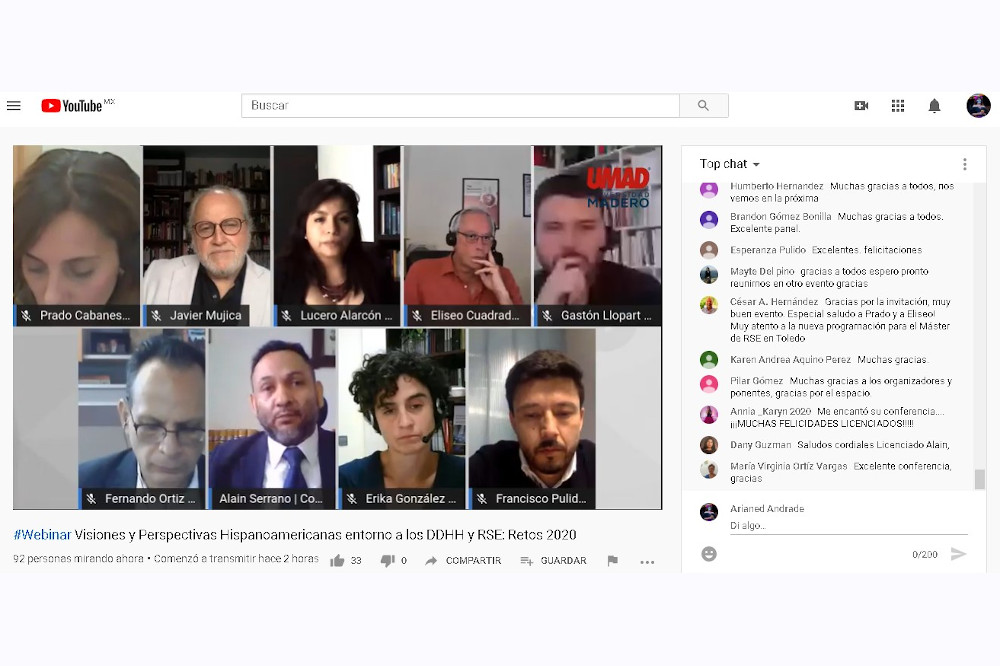1000x666 pixels.
Task: Click the search magnifier button
Action: pos(703,106)
